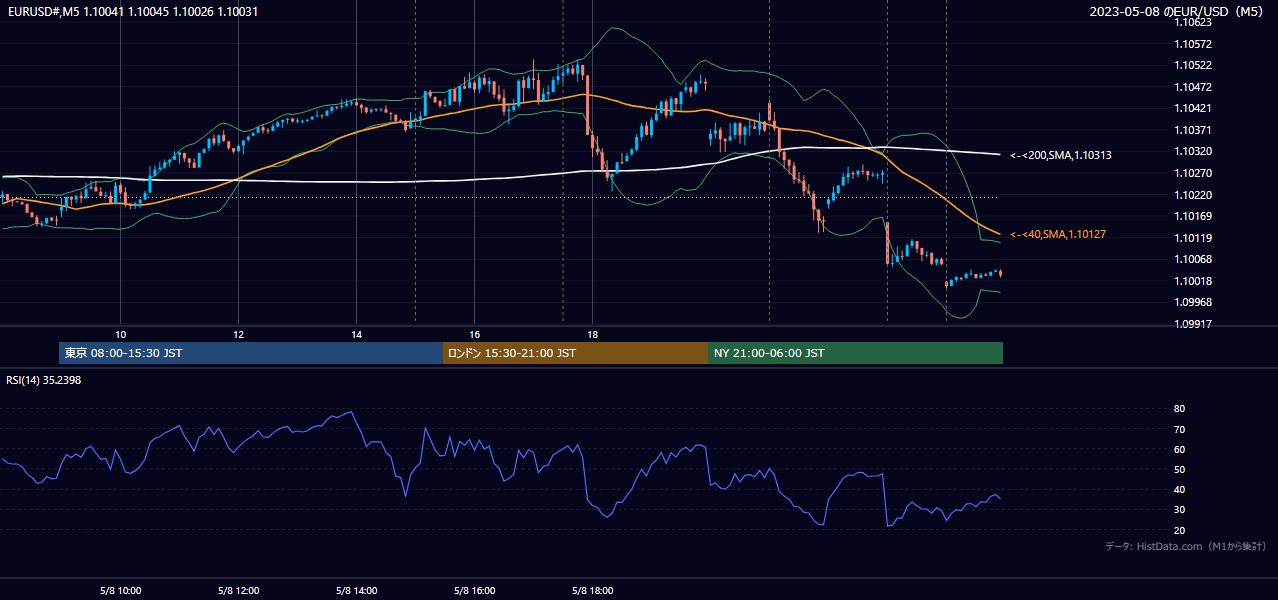Click the RSI 80 level label

(x=1179, y=409)
